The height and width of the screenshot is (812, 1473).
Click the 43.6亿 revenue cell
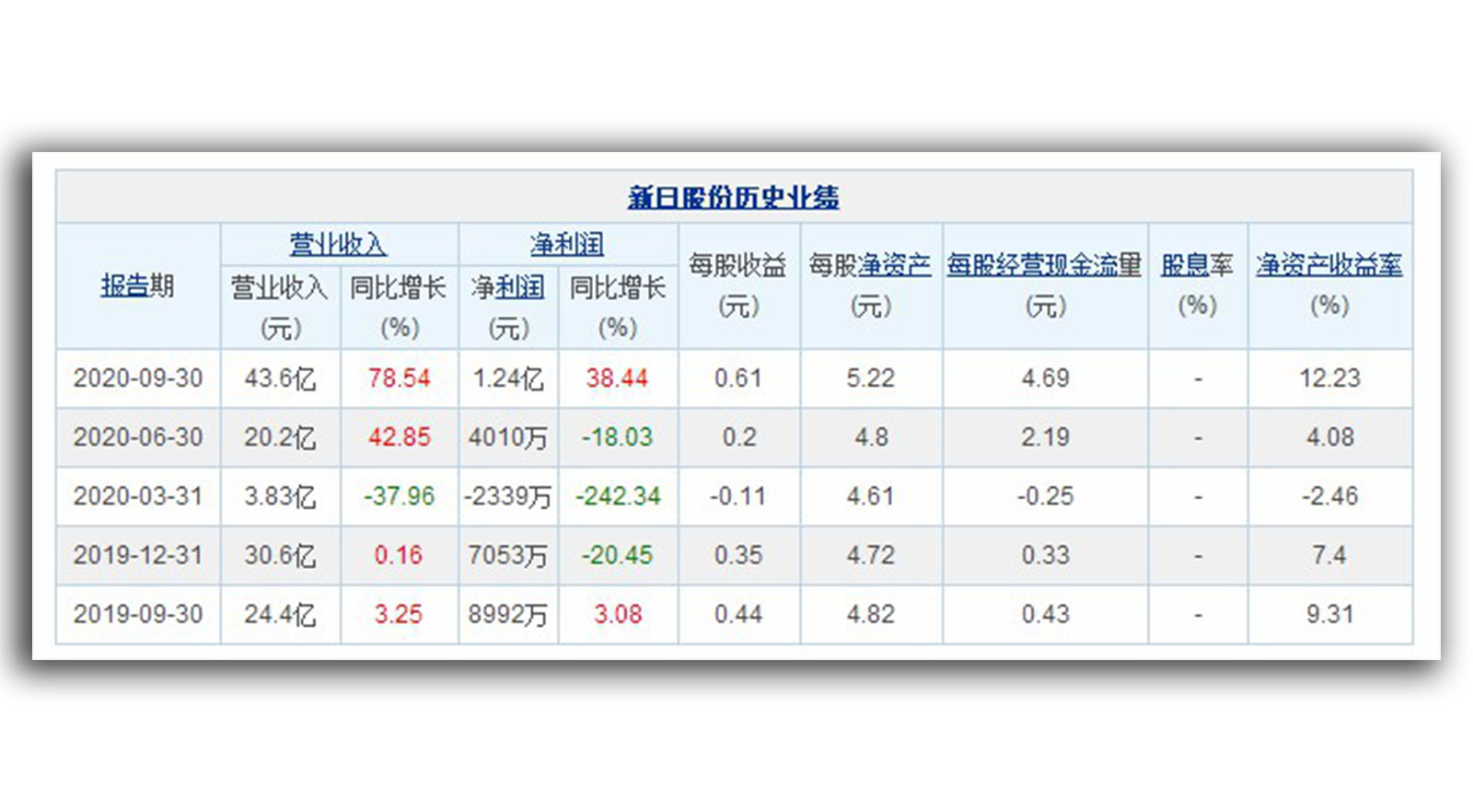coord(280,378)
